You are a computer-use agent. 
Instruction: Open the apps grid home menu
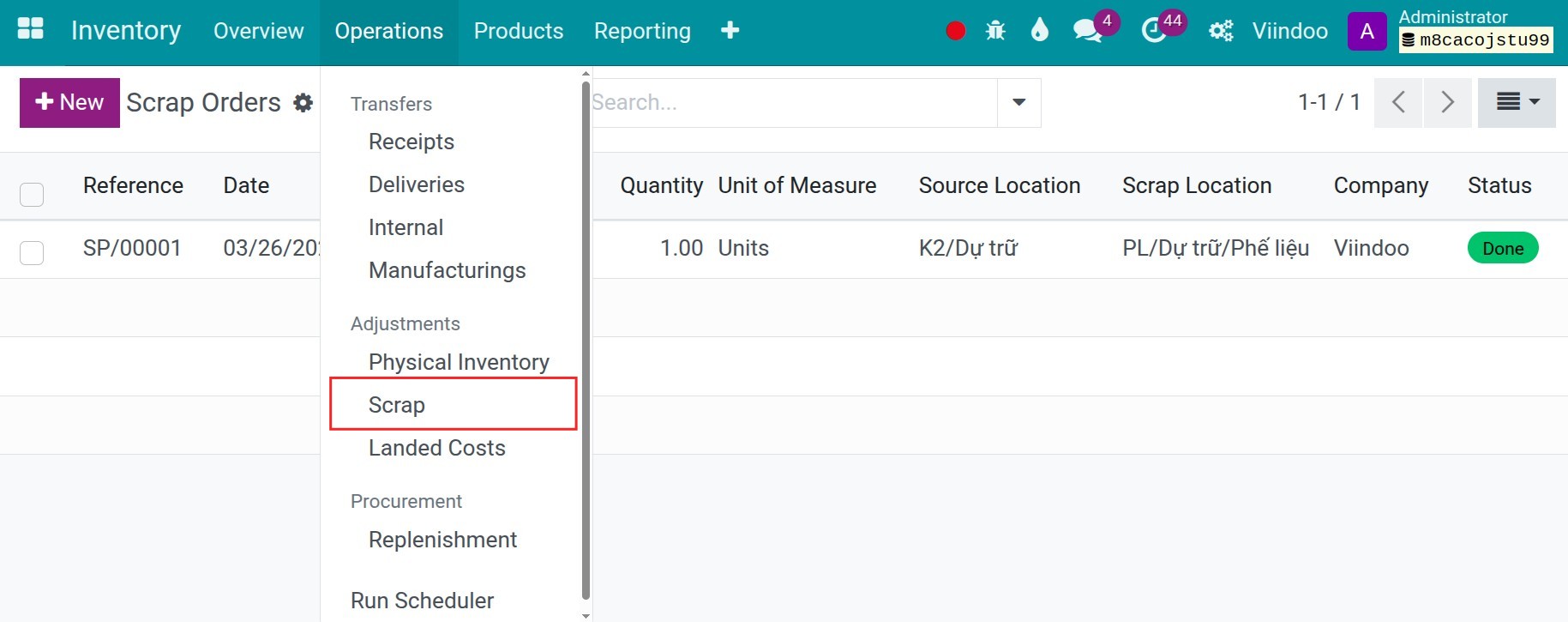[x=30, y=29]
